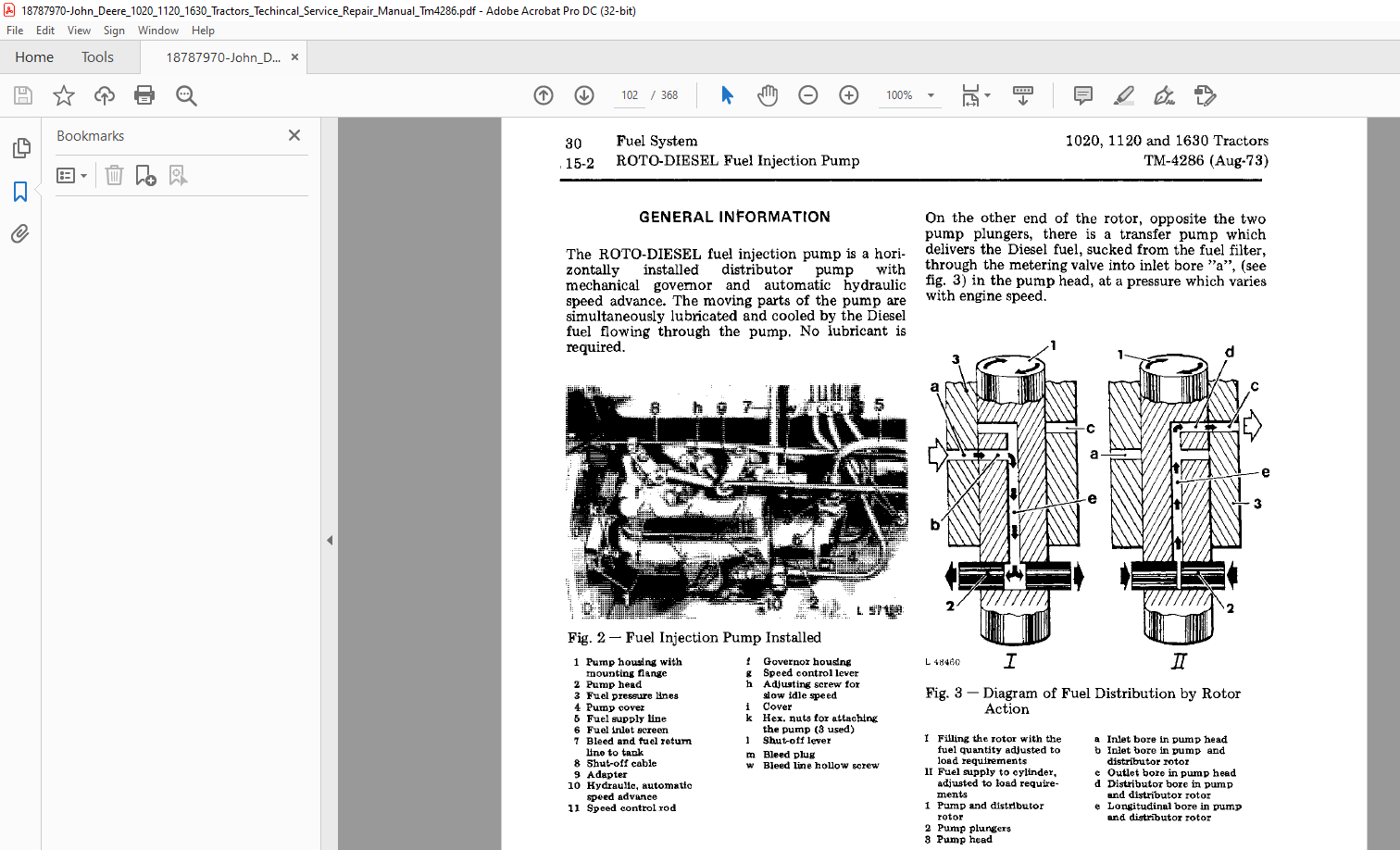Click the page number input field

click(630, 95)
